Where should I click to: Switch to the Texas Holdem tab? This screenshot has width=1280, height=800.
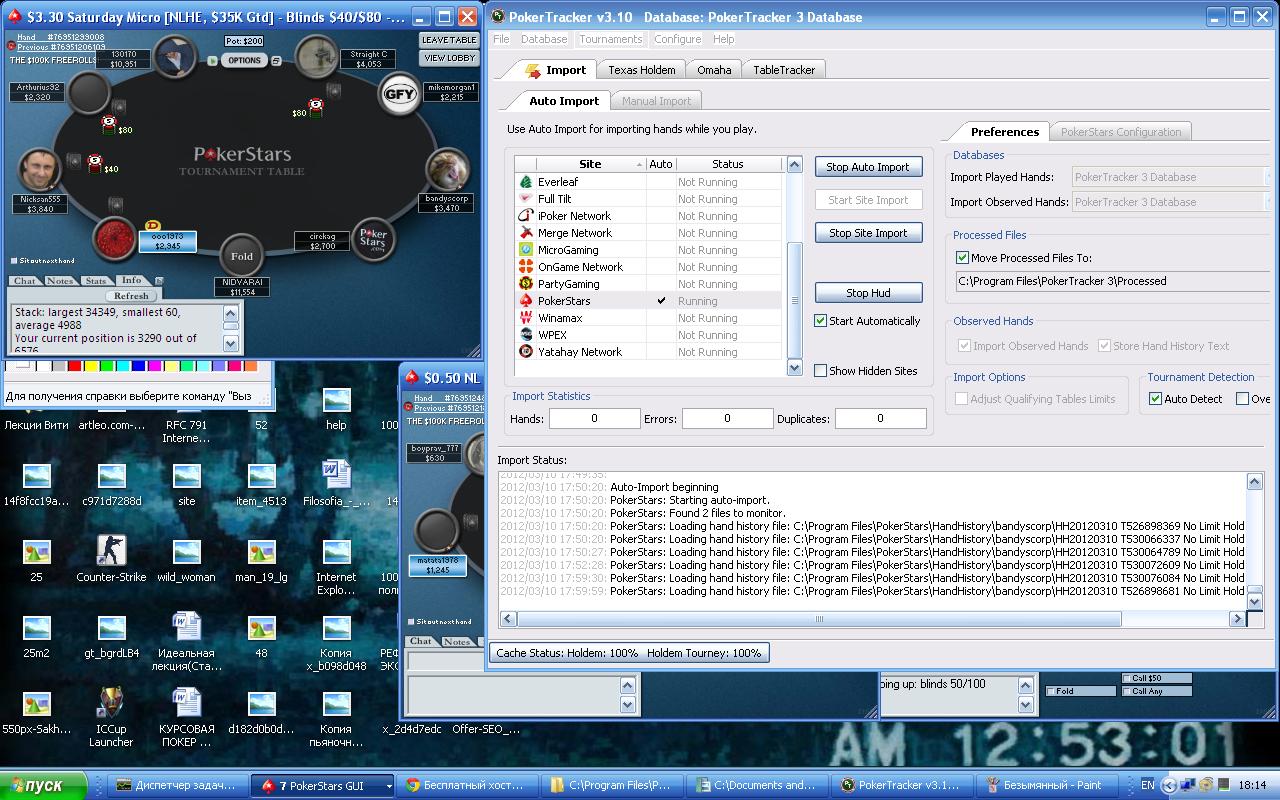point(642,70)
